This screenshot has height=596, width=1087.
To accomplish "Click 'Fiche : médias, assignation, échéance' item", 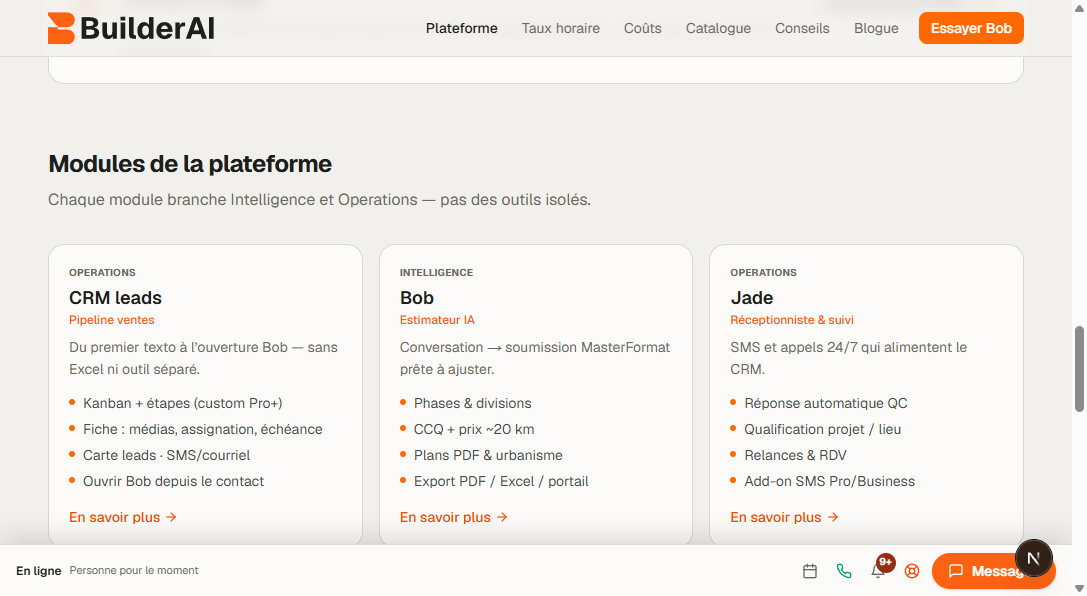I will pos(202,430).
